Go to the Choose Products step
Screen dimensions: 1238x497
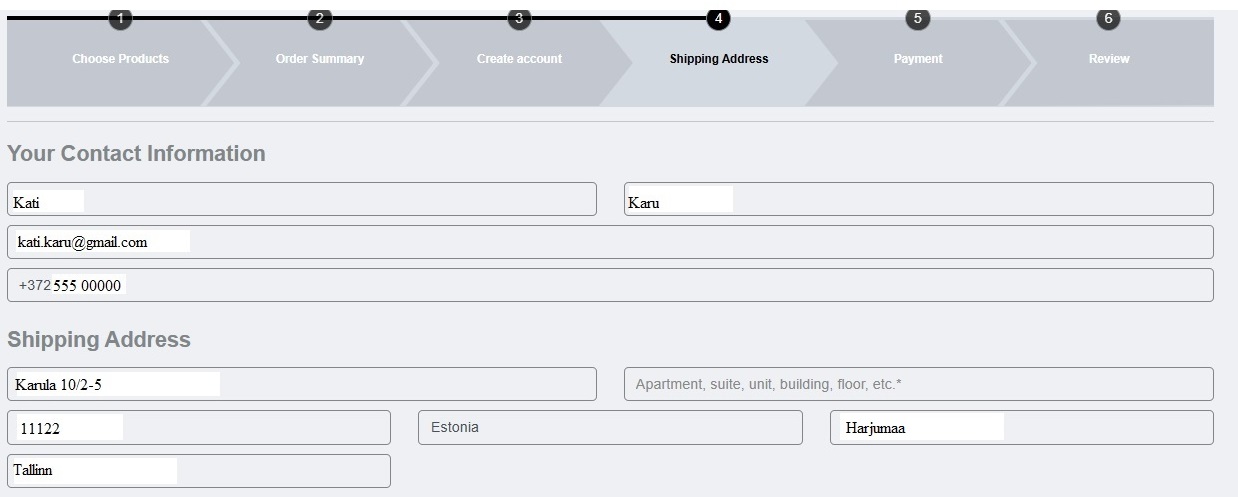coord(120,59)
